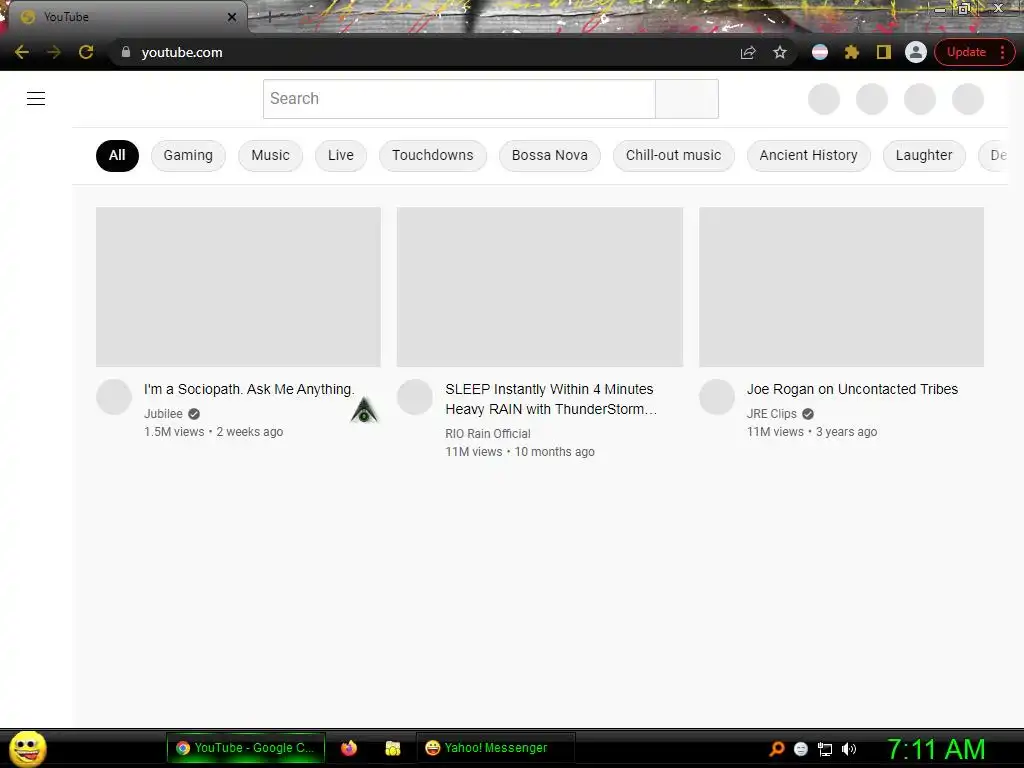This screenshot has width=1024, height=768.
Task: Click the Chrome Update button
Action: [974, 52]
